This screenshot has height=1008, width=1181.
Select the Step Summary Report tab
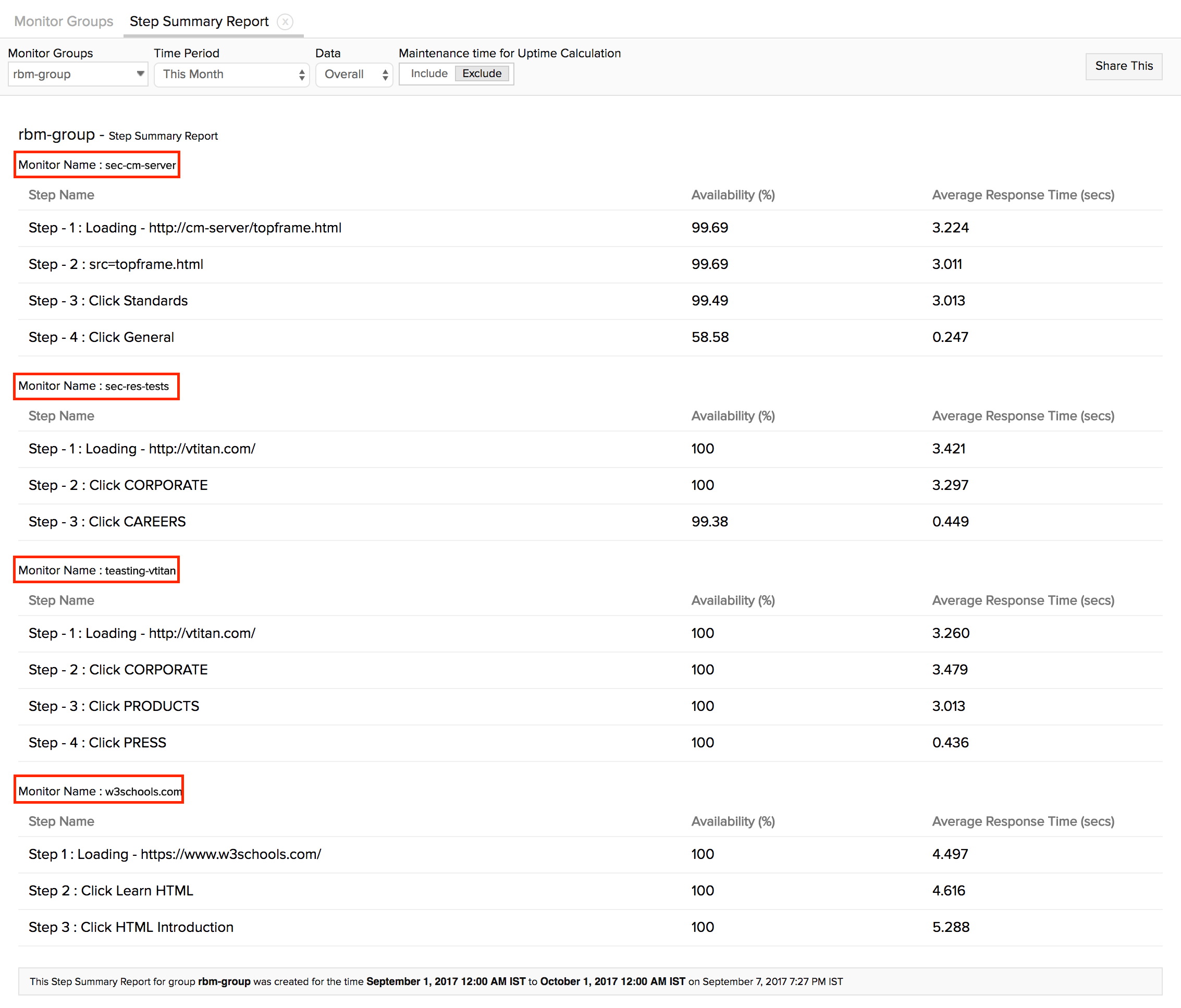[199, 22]
